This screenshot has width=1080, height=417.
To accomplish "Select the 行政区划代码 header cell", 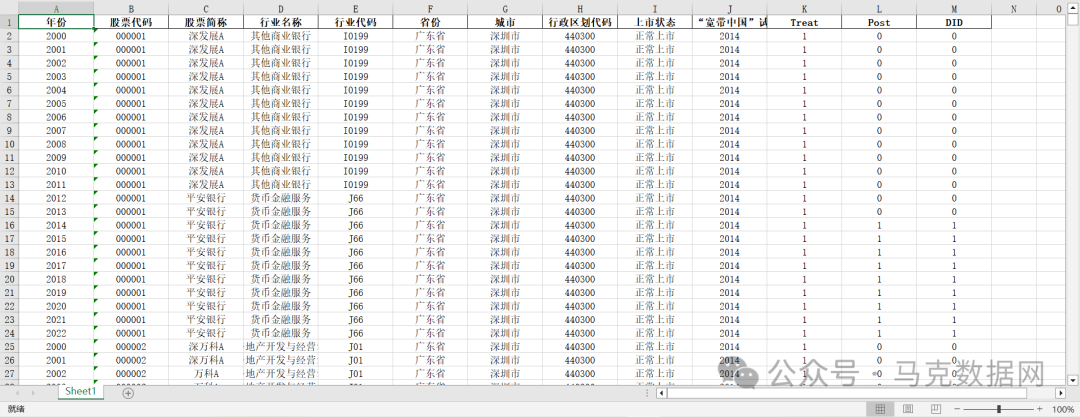I will tap(580, 22).
